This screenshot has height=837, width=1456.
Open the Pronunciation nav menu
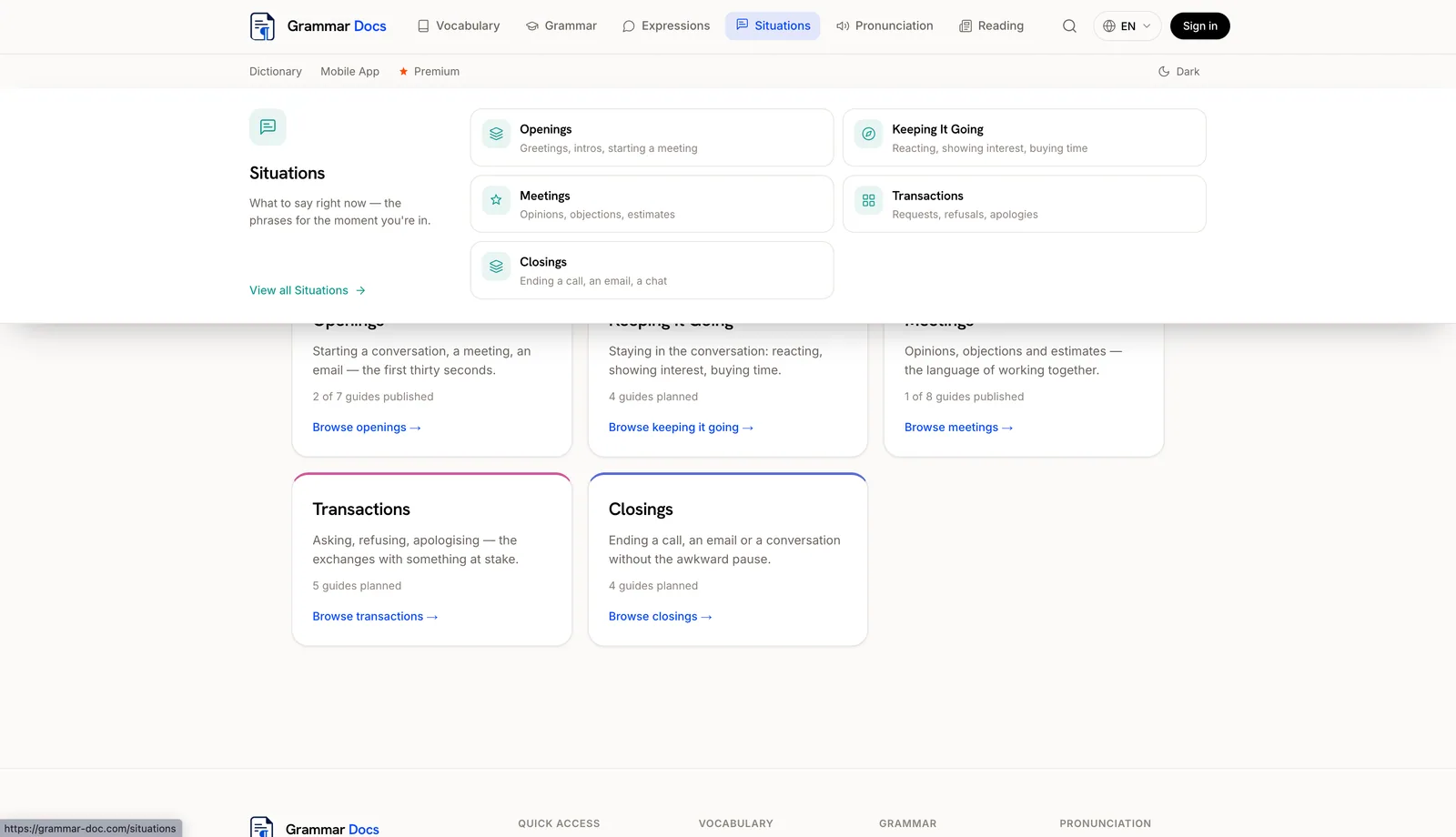[885, 26]
